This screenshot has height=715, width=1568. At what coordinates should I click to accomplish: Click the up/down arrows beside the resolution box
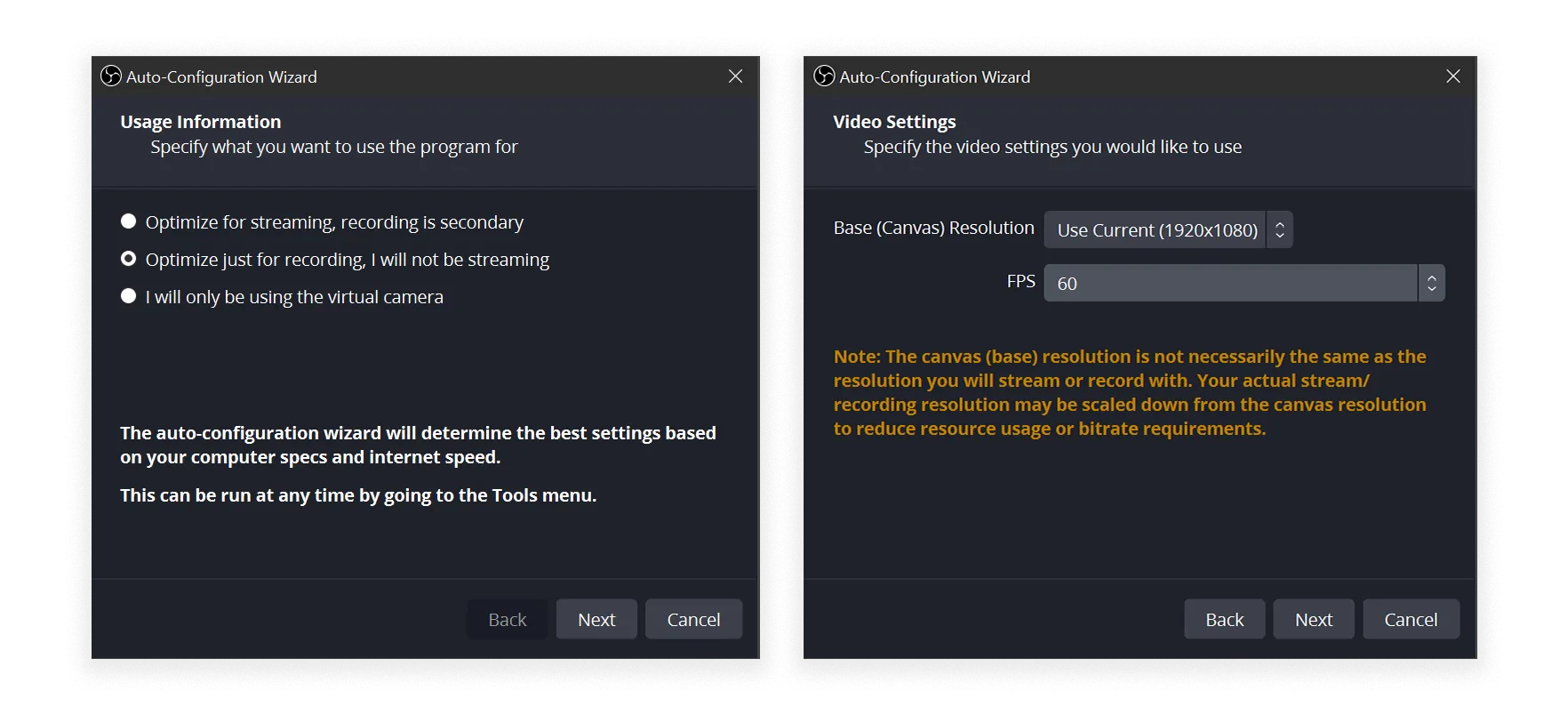(1279, 230)
